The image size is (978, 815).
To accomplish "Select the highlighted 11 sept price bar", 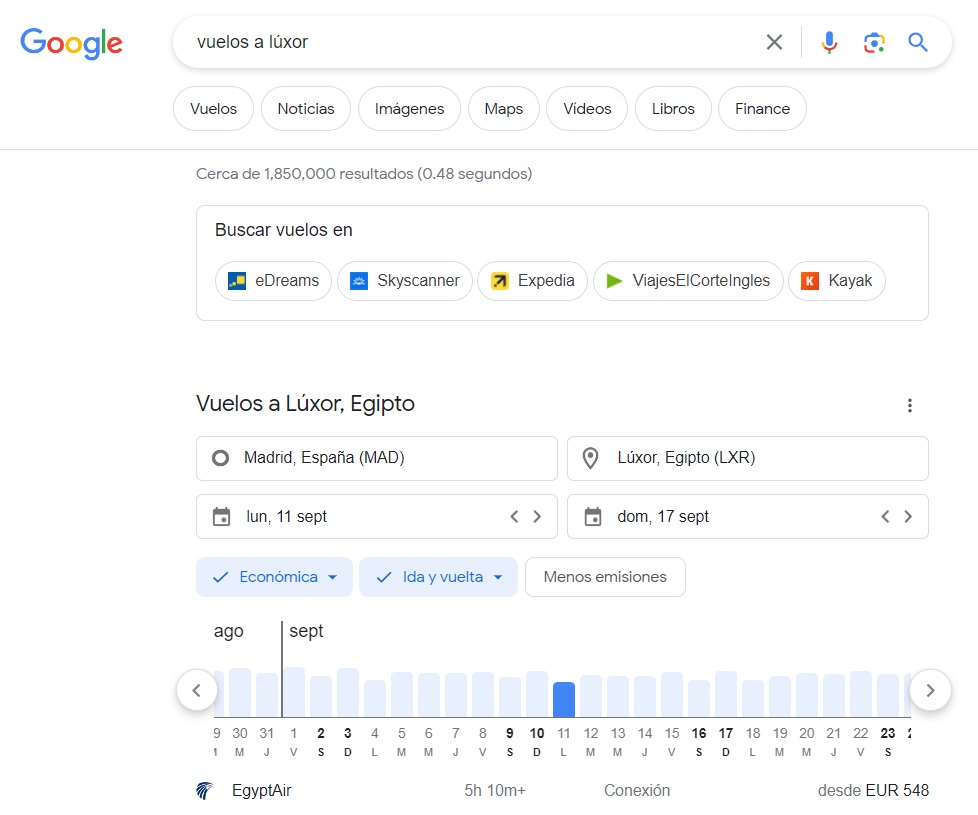I will pyautogui.click(x=564, y=700).
